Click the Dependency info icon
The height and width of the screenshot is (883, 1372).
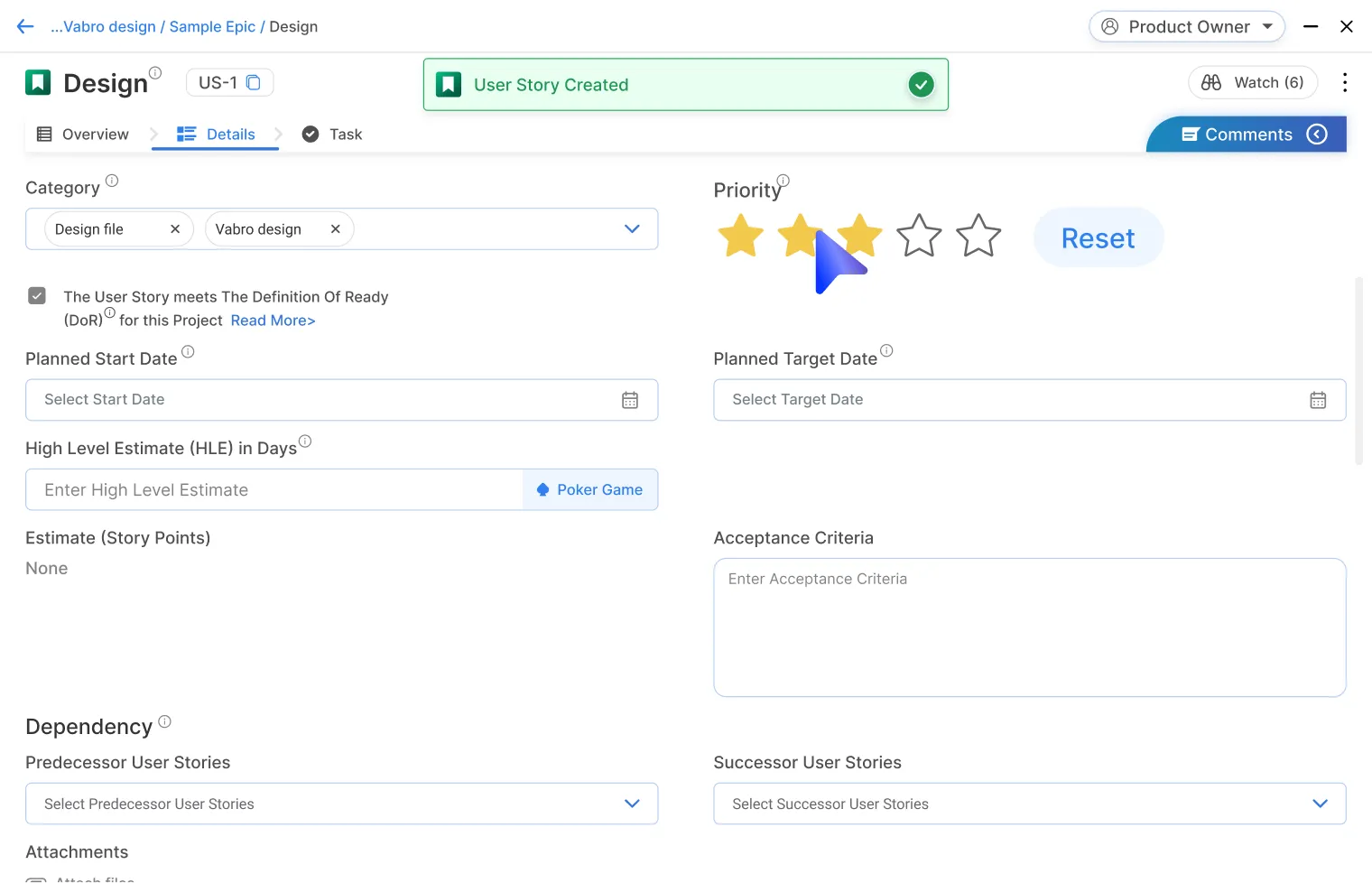(x=164, y=721)
